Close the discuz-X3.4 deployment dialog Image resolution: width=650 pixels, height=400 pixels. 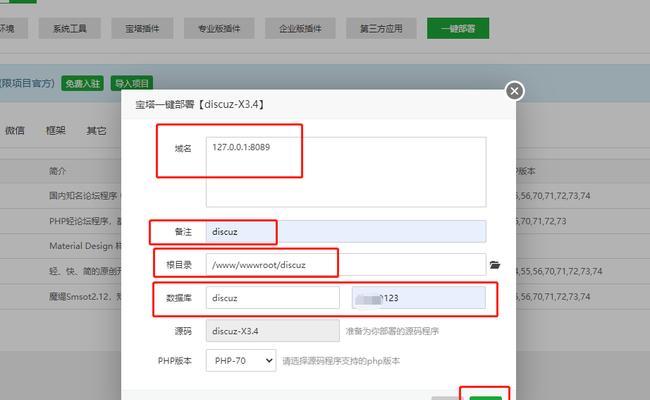(x=514, y=91)
